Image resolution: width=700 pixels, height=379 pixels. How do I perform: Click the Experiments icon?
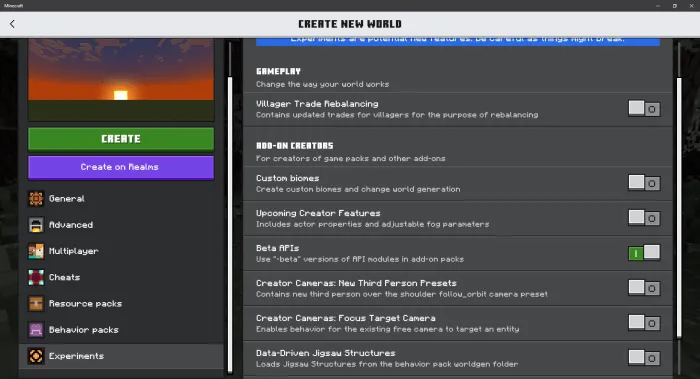coord(36,356)
